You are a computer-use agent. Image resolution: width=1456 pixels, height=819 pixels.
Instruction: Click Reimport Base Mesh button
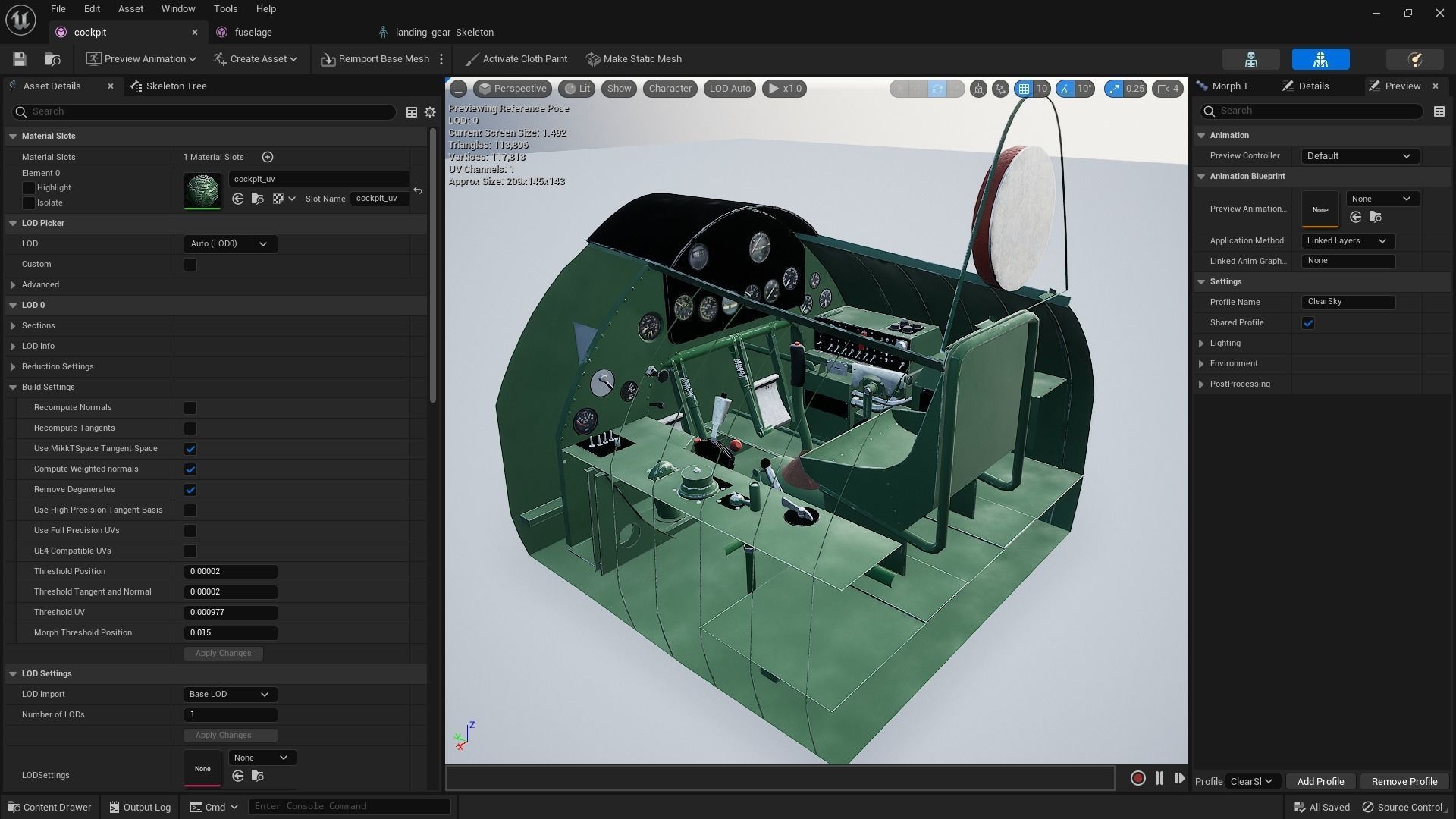click(375, 59)
